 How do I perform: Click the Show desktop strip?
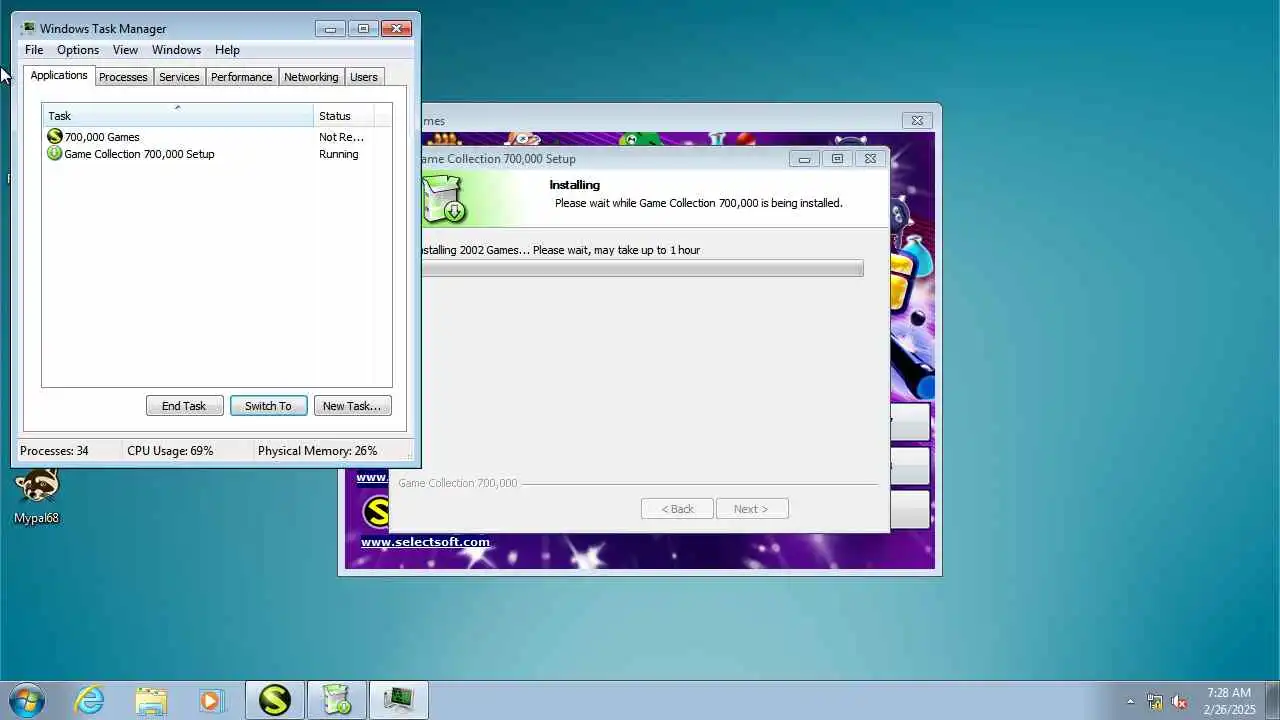tap(1272, 700)
